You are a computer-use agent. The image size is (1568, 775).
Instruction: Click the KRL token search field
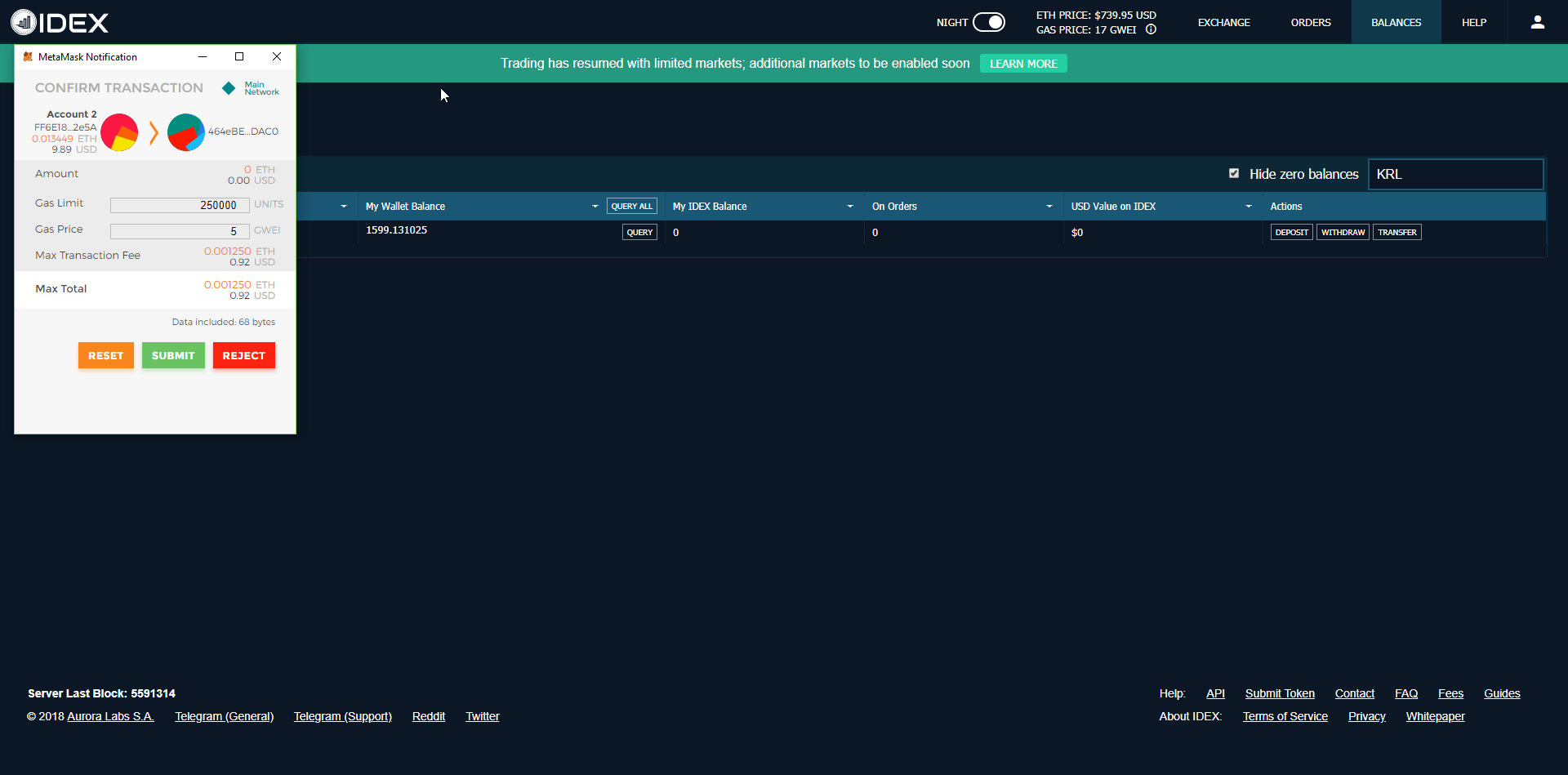[1456, 174]
